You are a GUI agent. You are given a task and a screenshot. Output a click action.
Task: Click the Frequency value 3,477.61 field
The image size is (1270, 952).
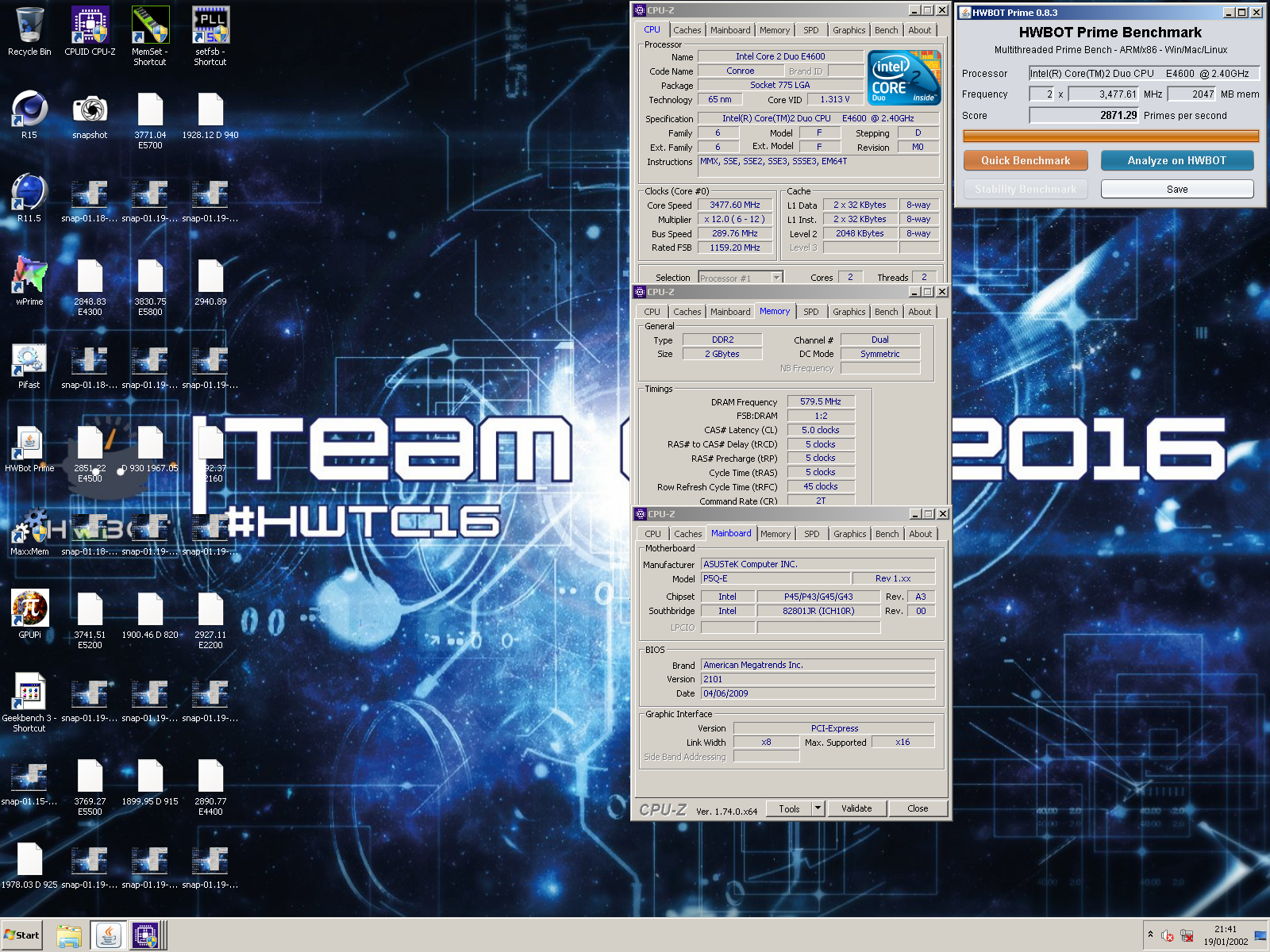click(1104, 94)
